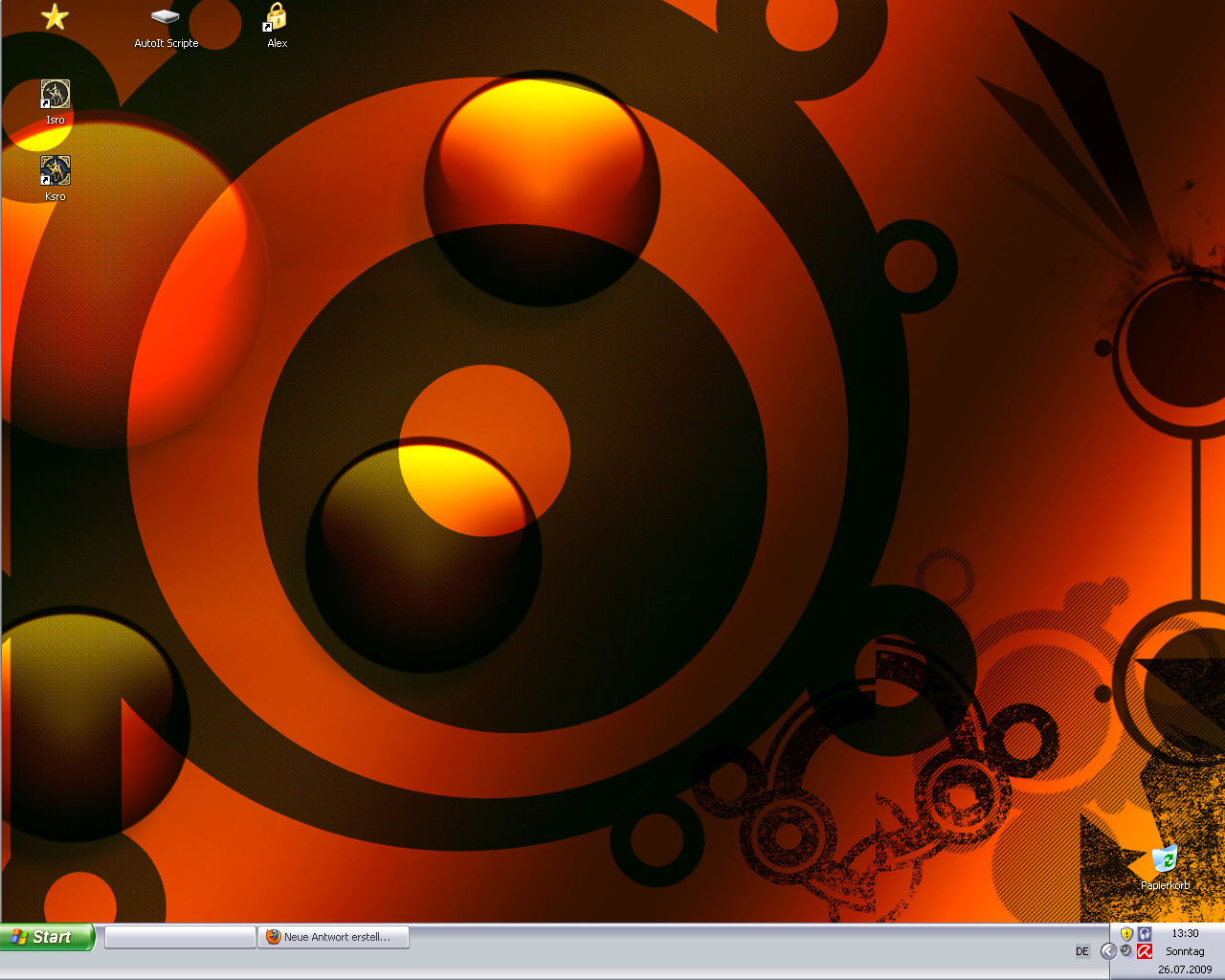Open the DE language selector

1082,951
